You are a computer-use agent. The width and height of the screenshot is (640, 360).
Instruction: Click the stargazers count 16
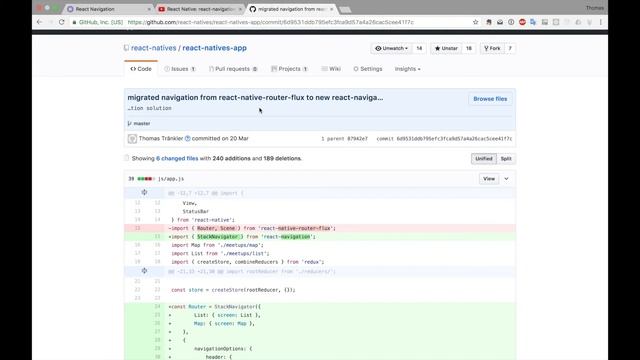[469, 48]
